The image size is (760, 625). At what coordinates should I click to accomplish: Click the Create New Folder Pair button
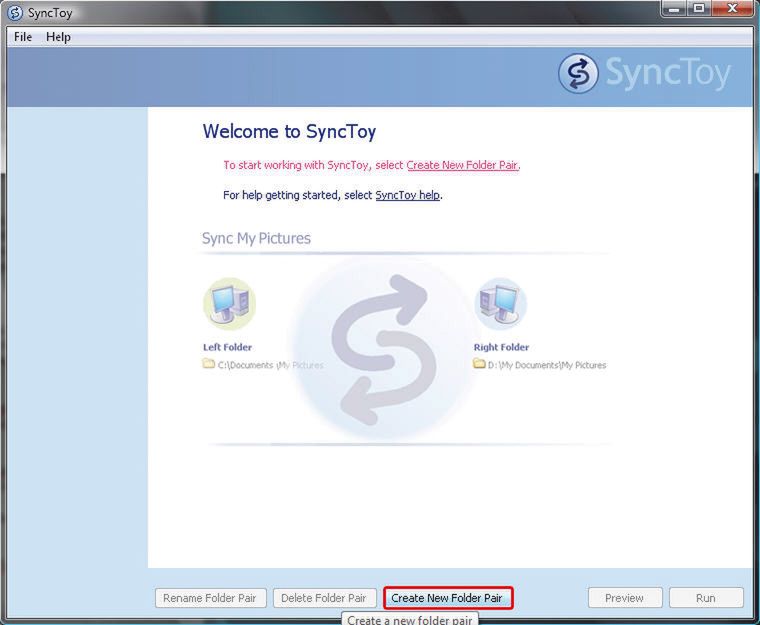[x=447, y=598]
